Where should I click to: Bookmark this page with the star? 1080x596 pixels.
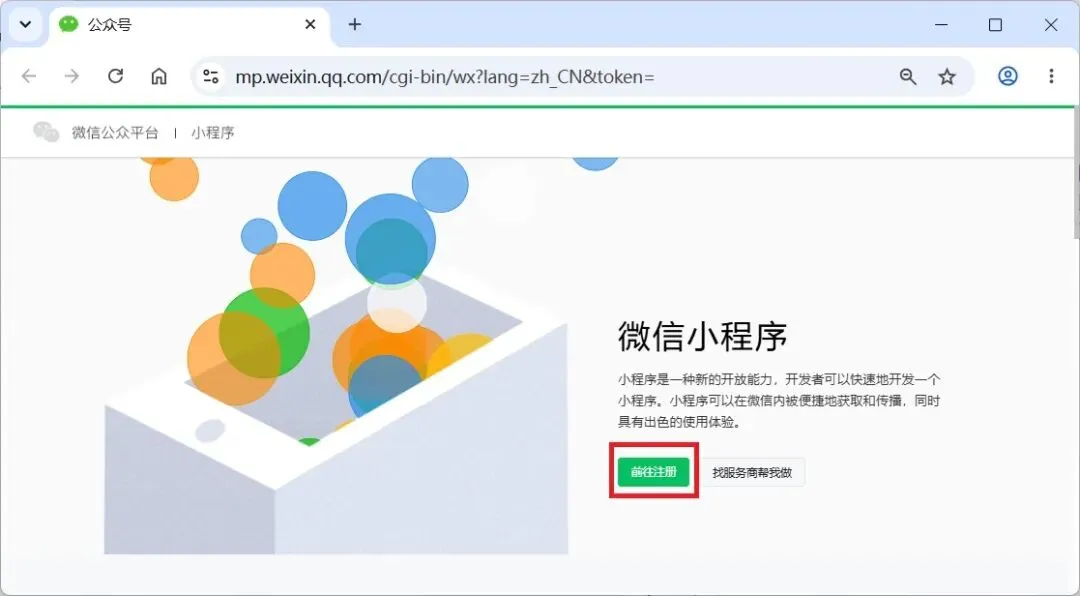coord(947,76)
